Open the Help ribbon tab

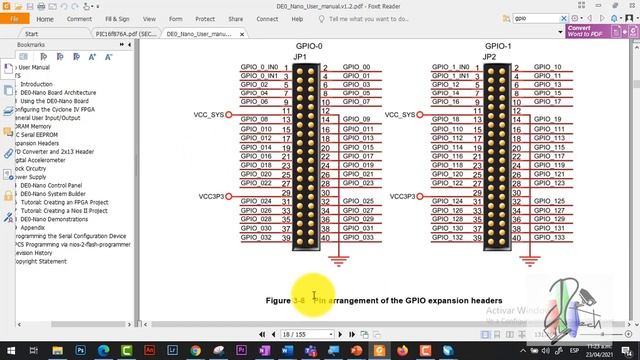pos(297,19)
